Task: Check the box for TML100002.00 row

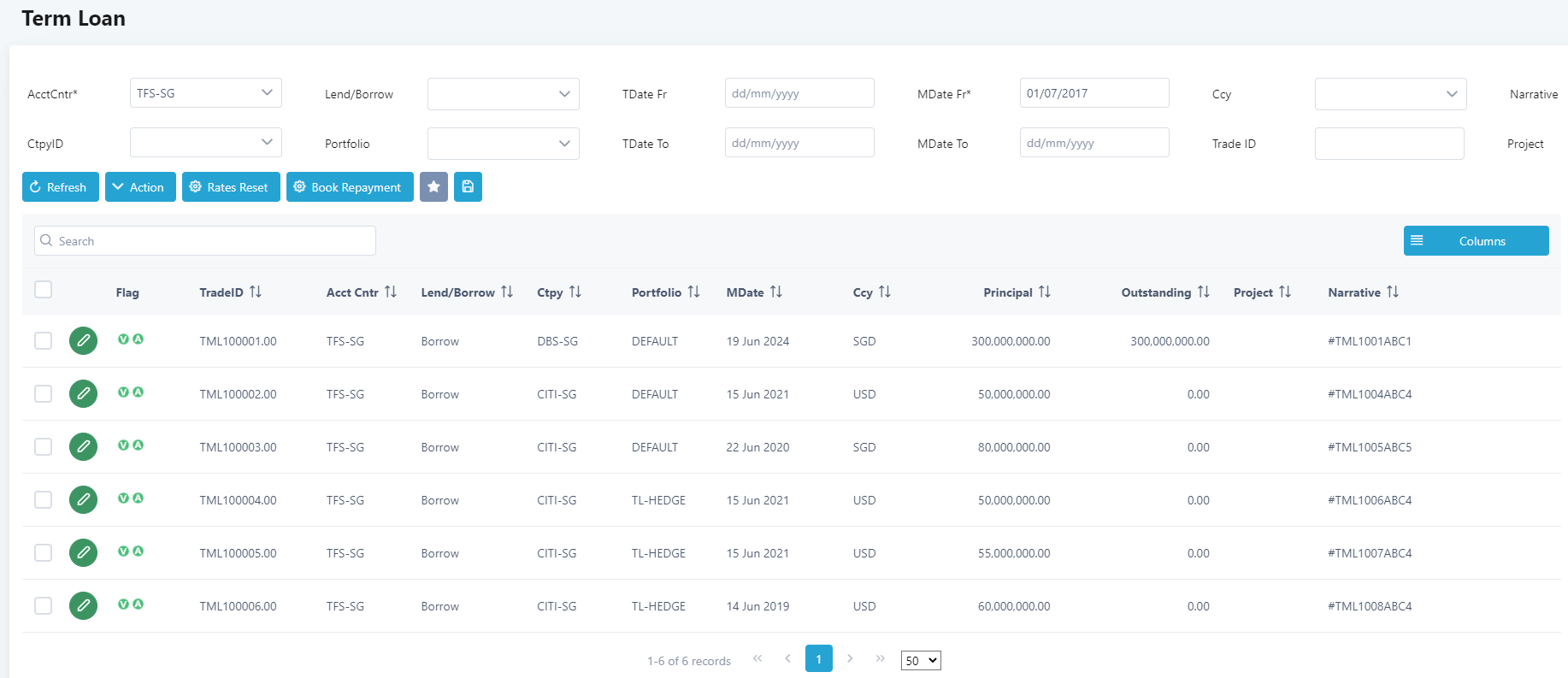Action: (44, 394)
